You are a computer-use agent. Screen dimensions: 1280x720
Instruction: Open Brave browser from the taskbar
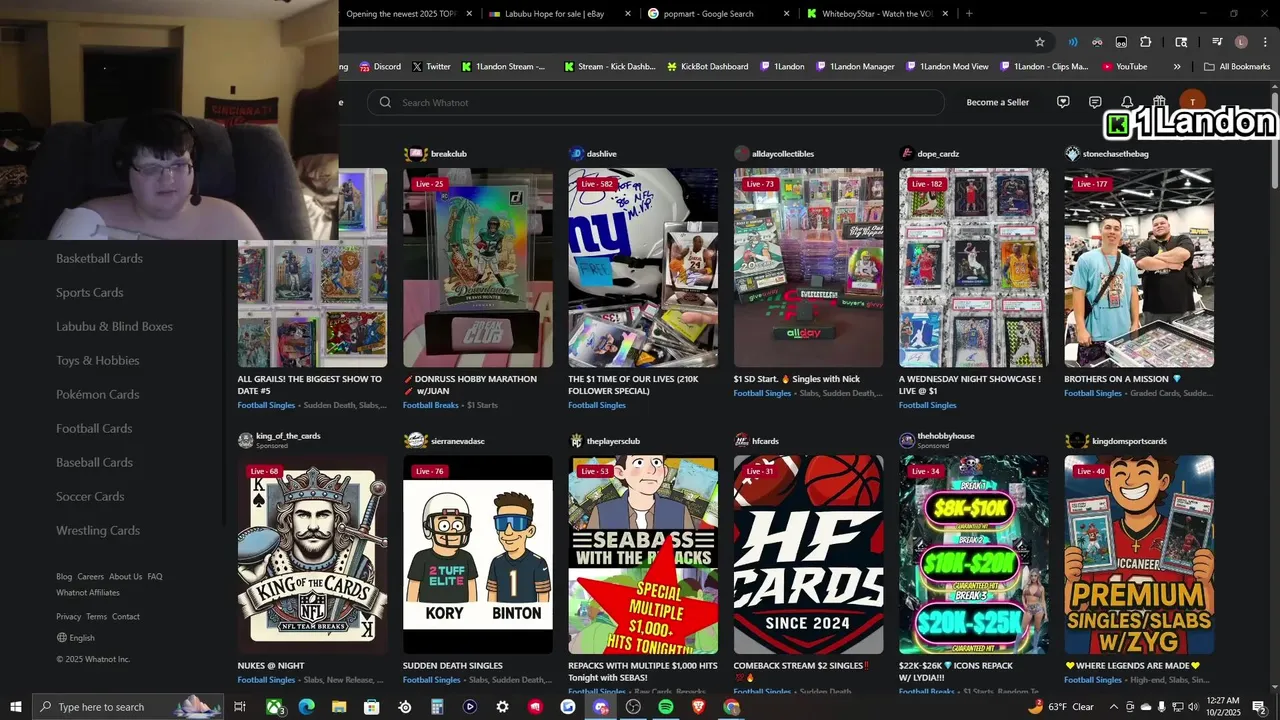[x=699, y=707]
